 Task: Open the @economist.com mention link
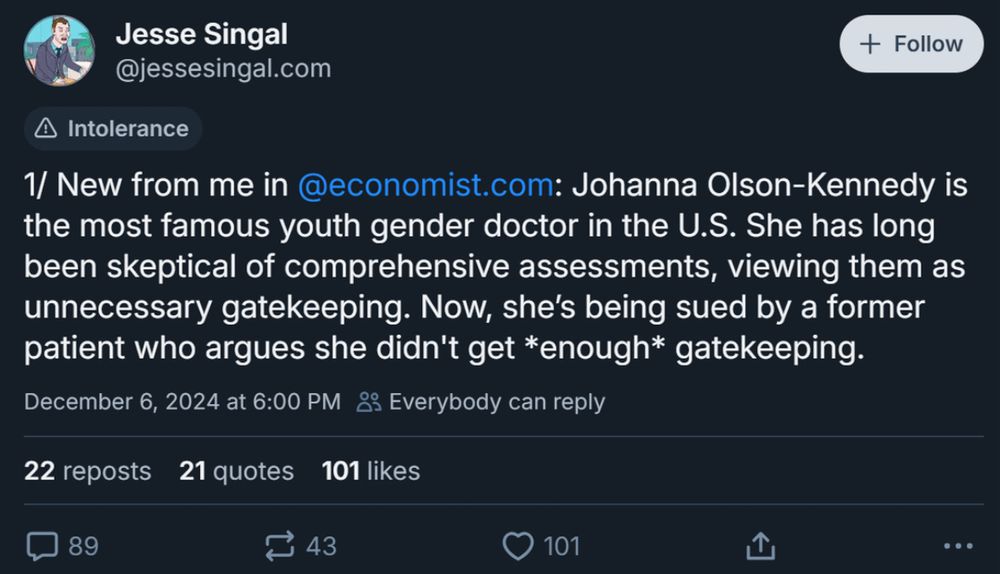click(425, 186)
